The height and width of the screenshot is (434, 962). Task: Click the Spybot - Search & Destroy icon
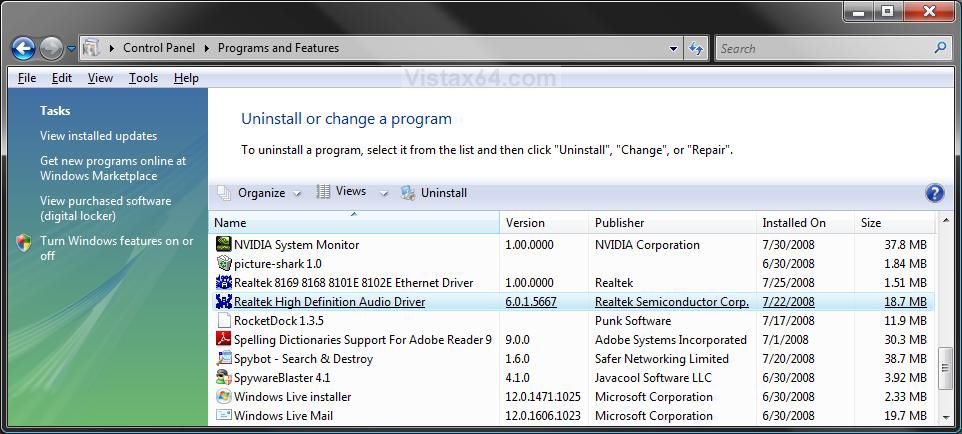tap(224, 358)
